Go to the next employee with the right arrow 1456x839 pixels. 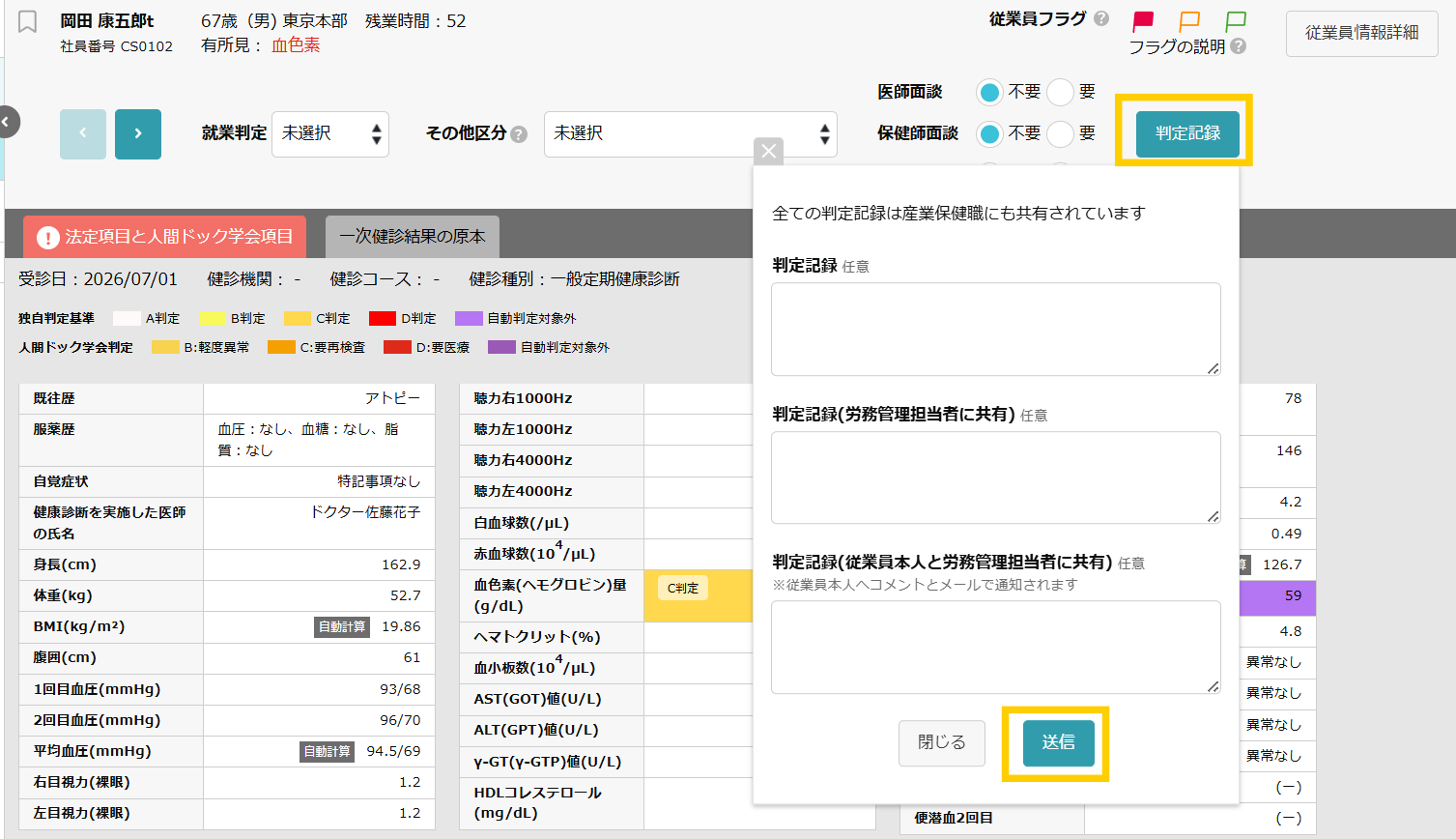(x=138, y=133)
